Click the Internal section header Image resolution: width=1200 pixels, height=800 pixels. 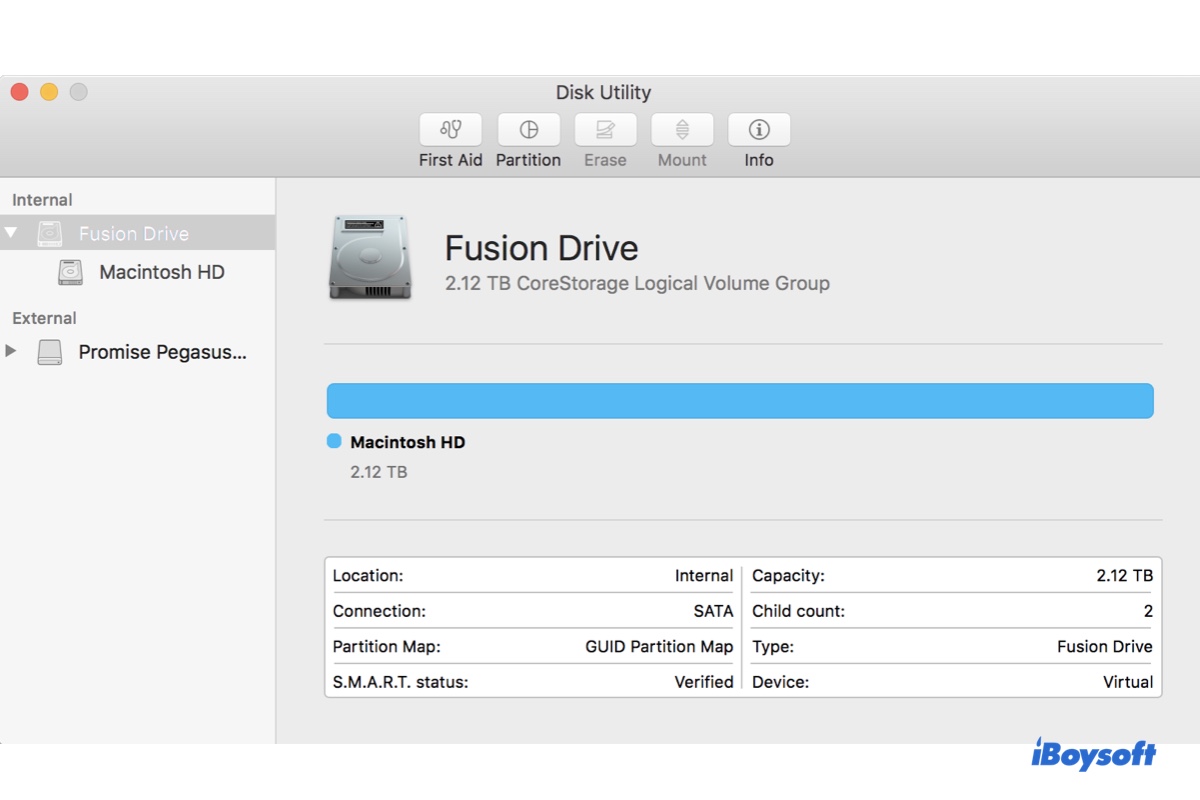(41, 199)
